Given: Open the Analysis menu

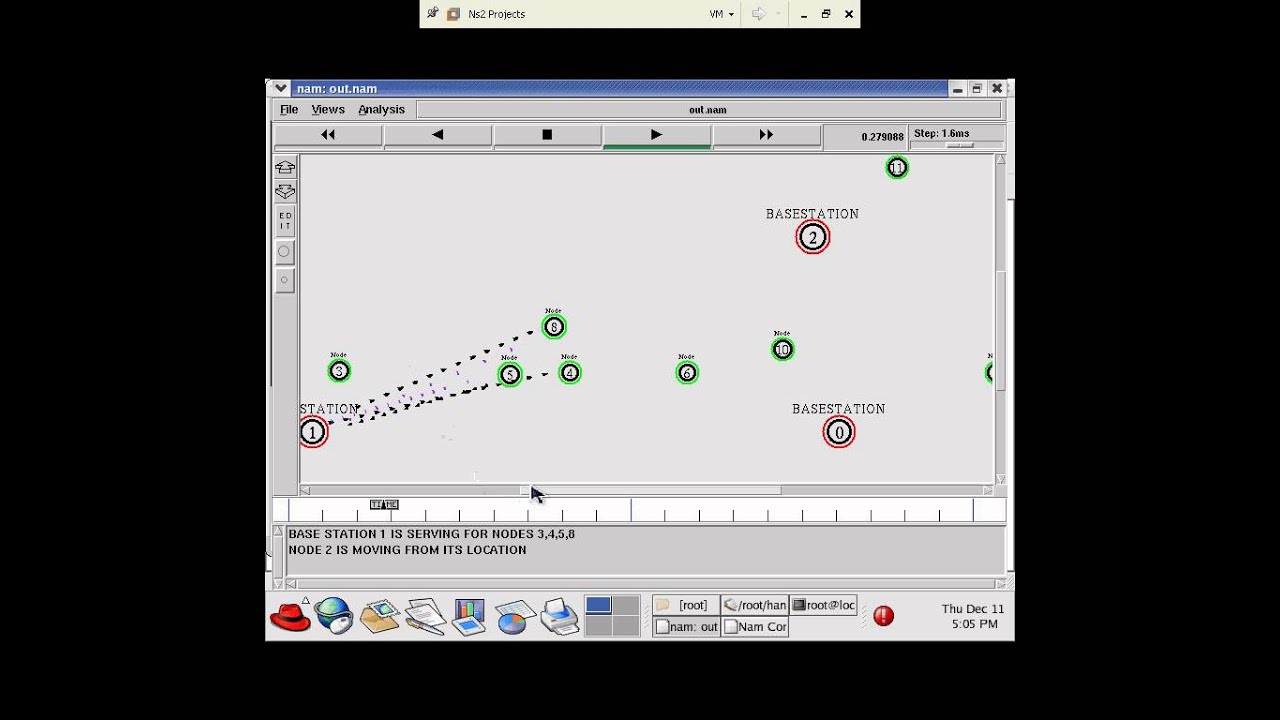Looking at the screenshot, I should tap(382, 110).
